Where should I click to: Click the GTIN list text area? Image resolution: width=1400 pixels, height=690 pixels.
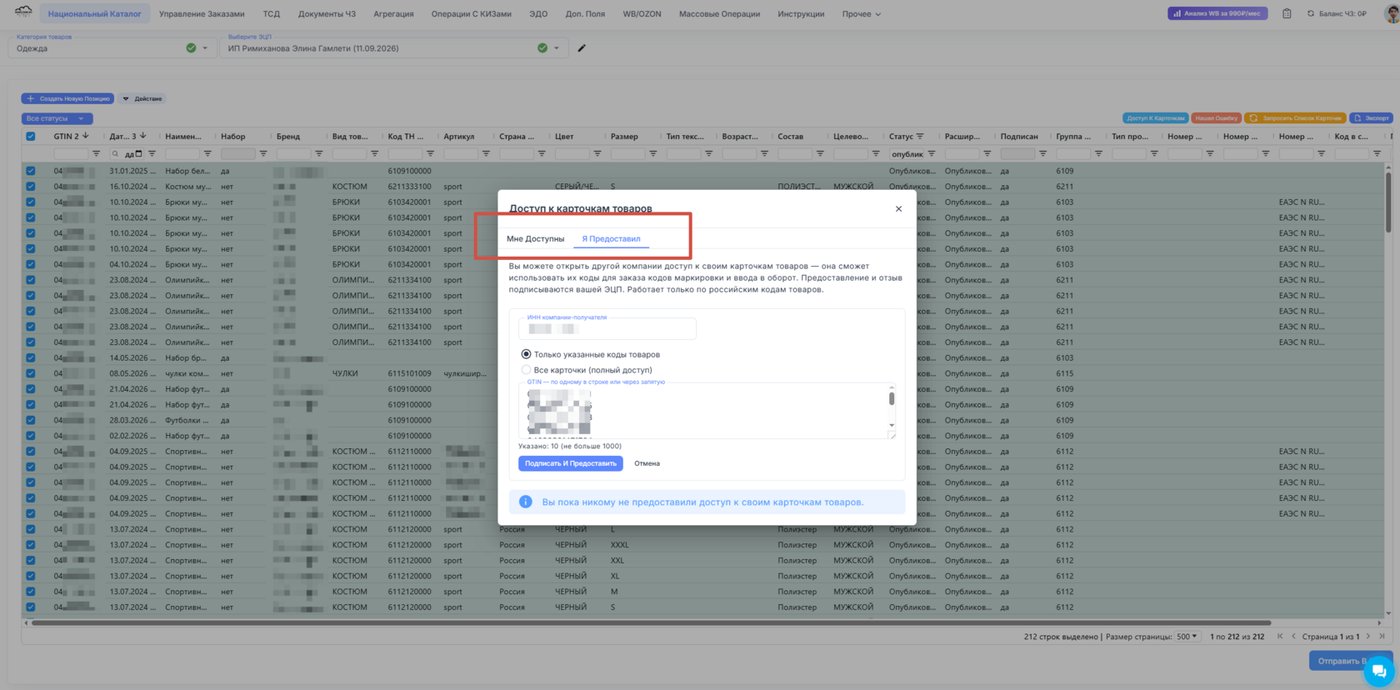click(x=706, y=410)
